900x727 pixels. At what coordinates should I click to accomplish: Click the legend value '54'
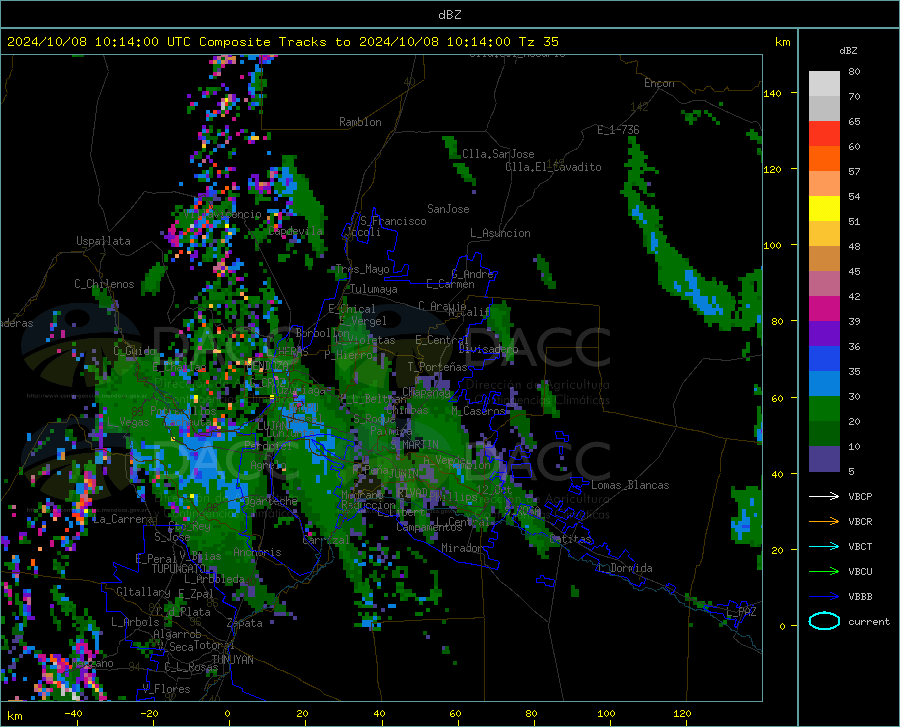[854, 197]
